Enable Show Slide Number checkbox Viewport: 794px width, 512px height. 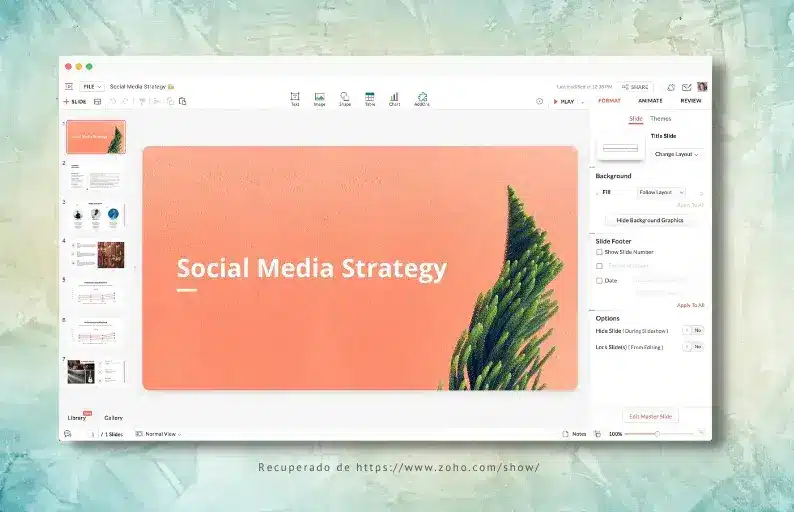(600, 252)
